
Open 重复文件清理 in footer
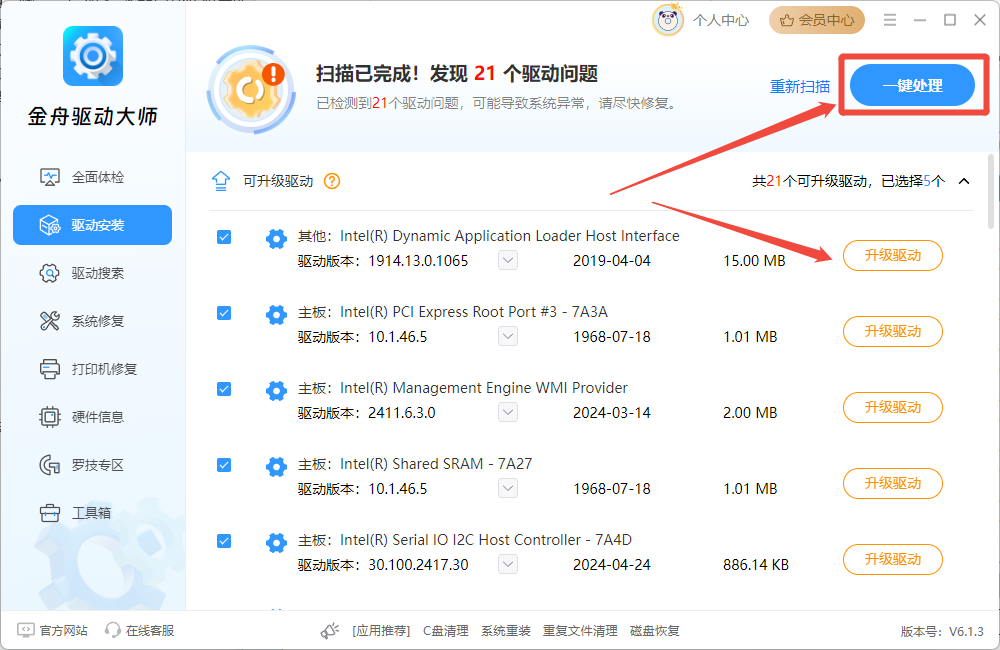pyautogui.click(x=580, y=631)
